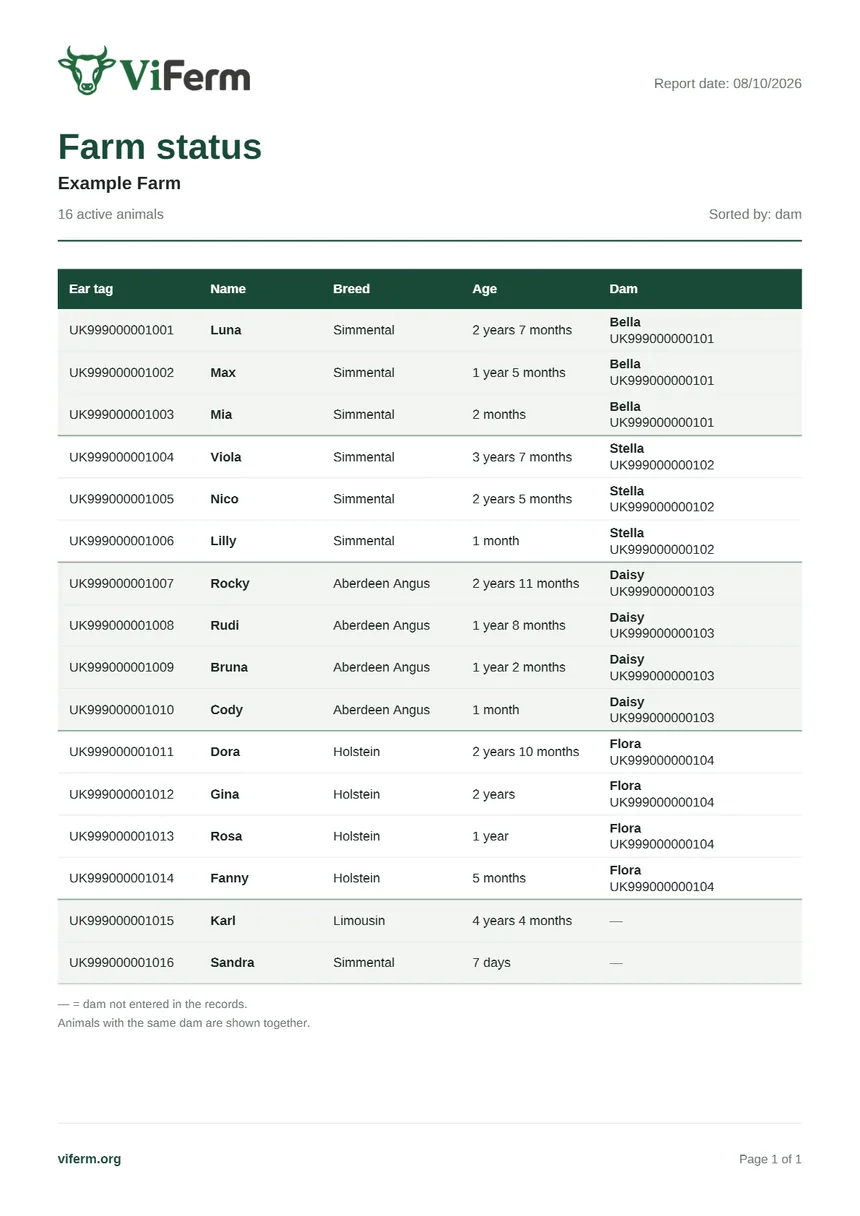Click the ViFerm bull head logo
This screenshot has width=860, height=1216.
[x=86, y=71]
